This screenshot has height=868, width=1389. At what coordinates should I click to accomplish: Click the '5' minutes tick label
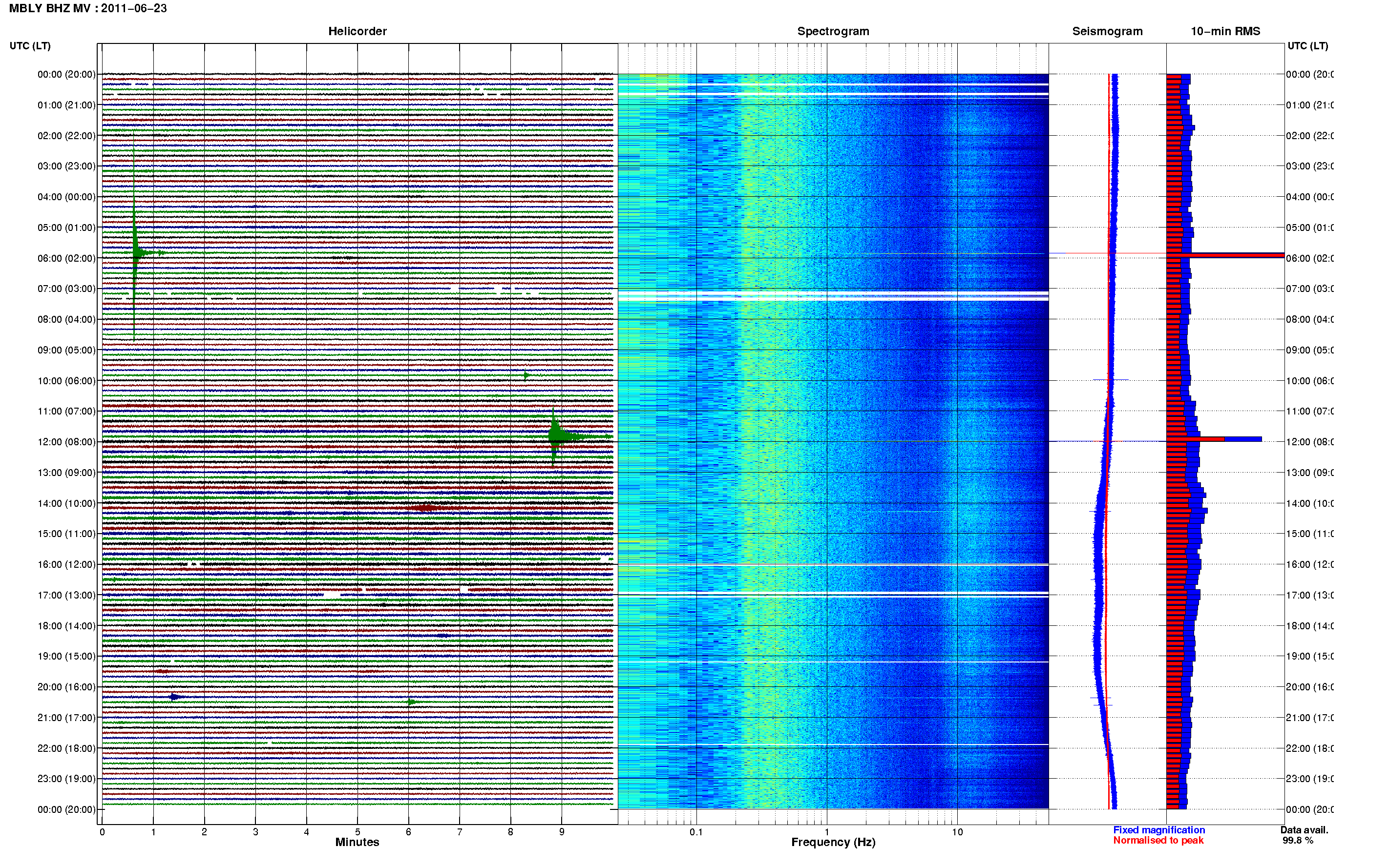coord(357,832)
